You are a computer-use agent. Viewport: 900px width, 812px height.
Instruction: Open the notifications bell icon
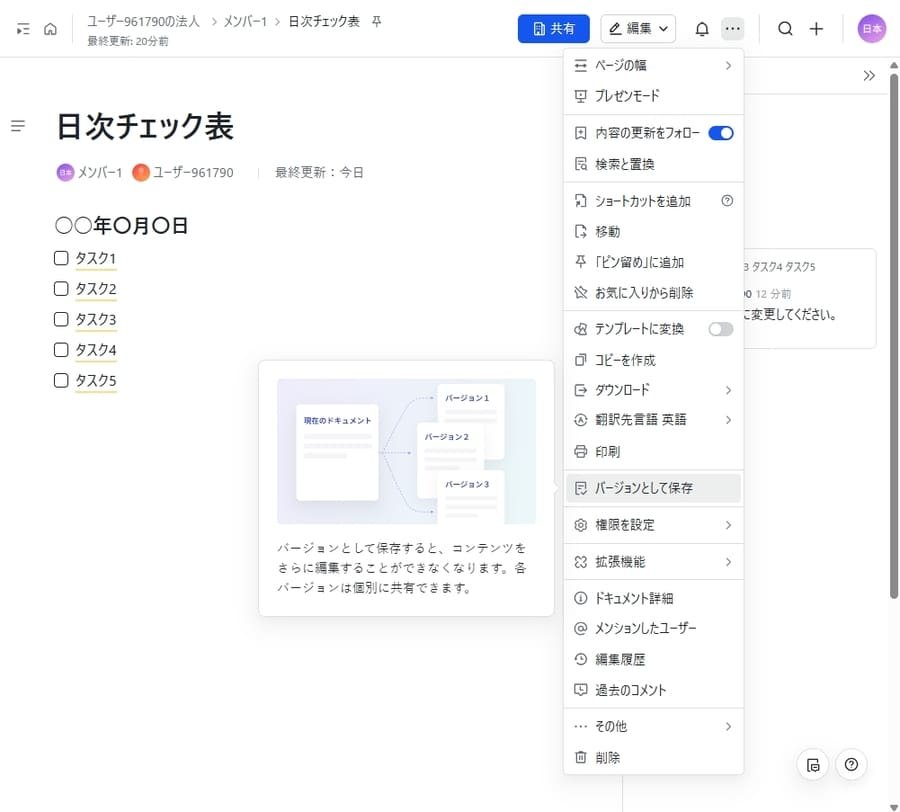[704, 28]
